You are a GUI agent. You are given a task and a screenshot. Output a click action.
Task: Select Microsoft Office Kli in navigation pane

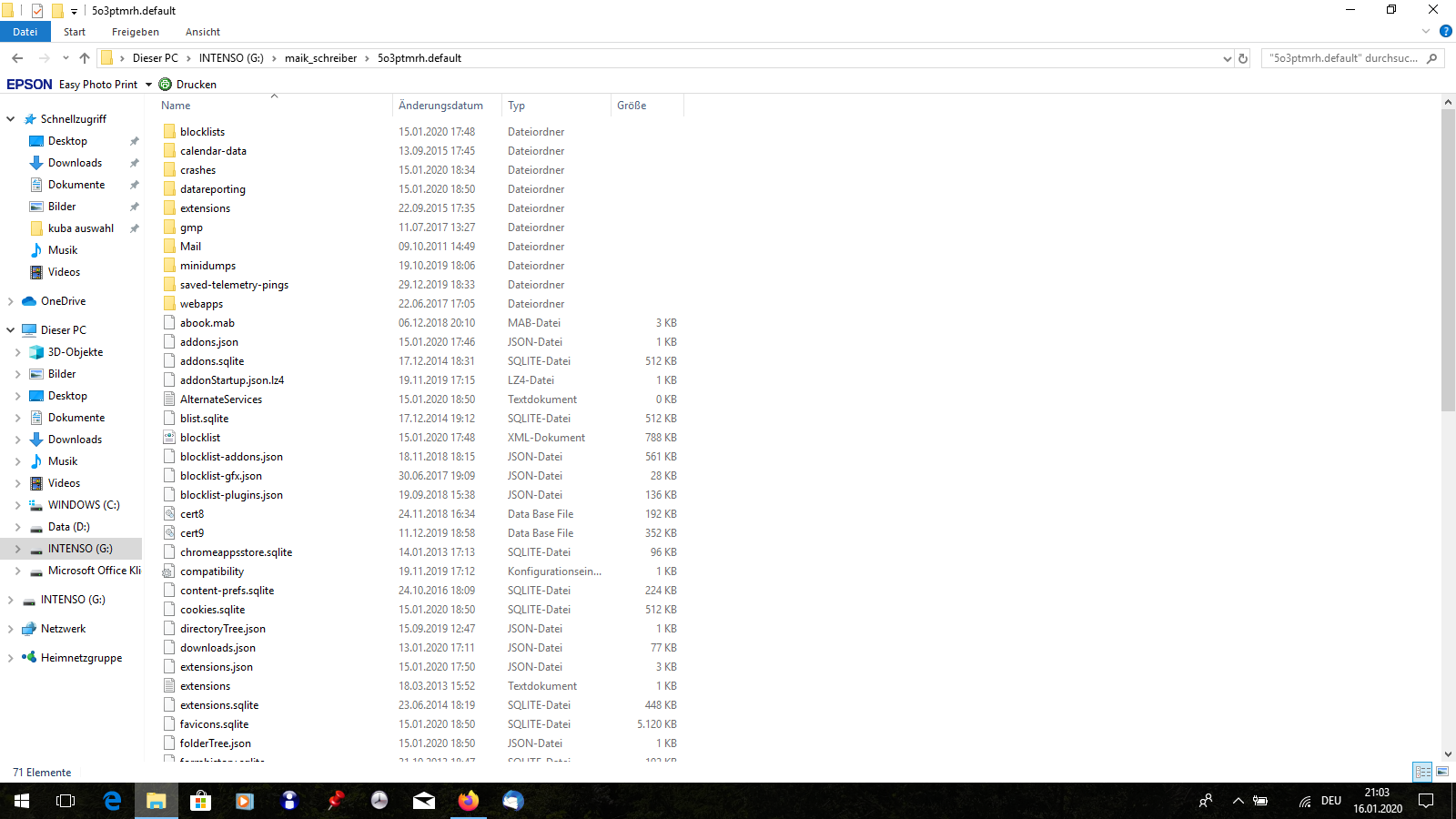tap(95, 571)
